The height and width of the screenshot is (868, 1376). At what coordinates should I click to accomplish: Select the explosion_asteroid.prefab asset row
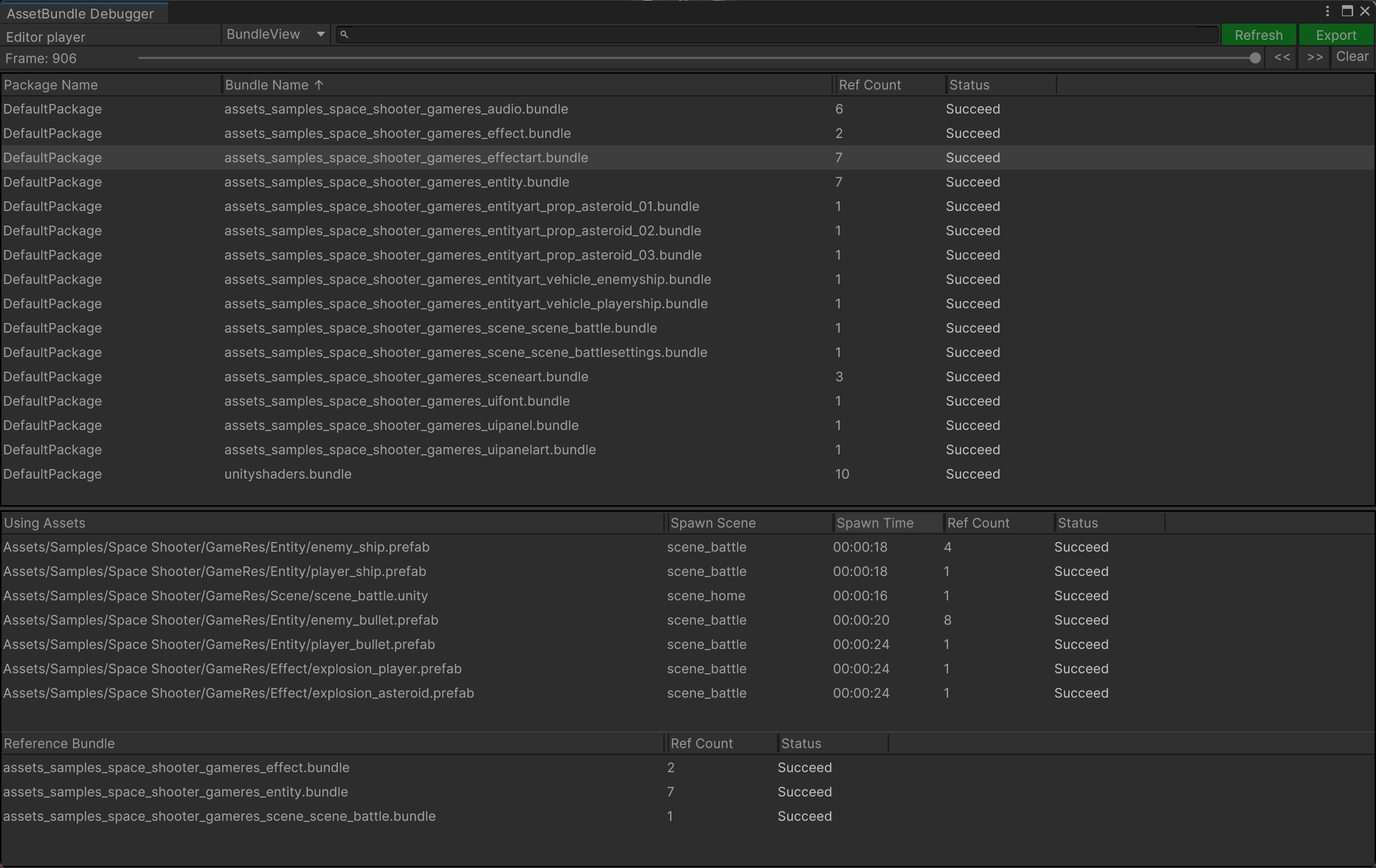click(688, 693)
